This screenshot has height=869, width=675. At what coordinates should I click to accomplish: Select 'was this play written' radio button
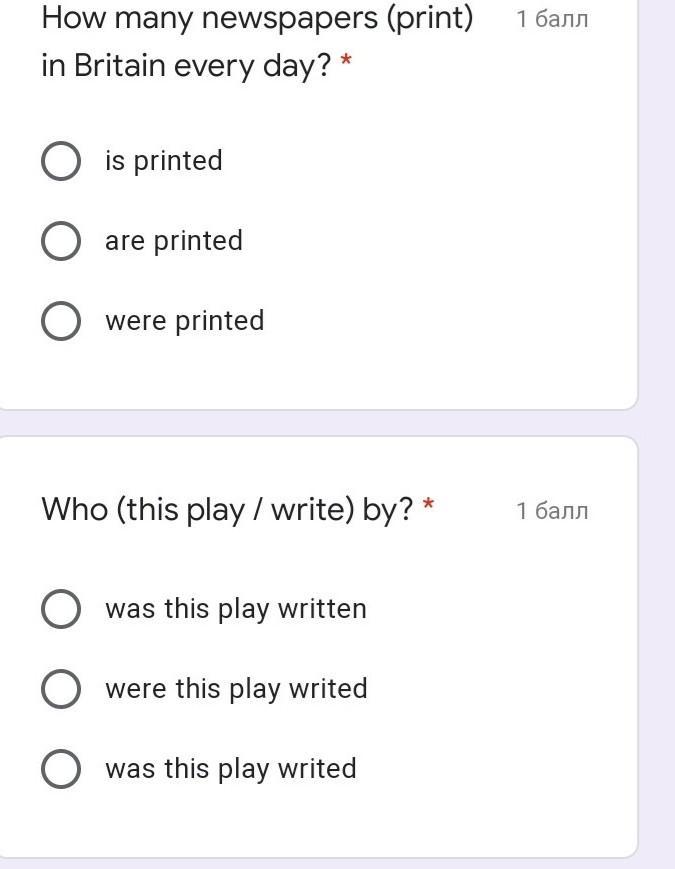point(61,609)
